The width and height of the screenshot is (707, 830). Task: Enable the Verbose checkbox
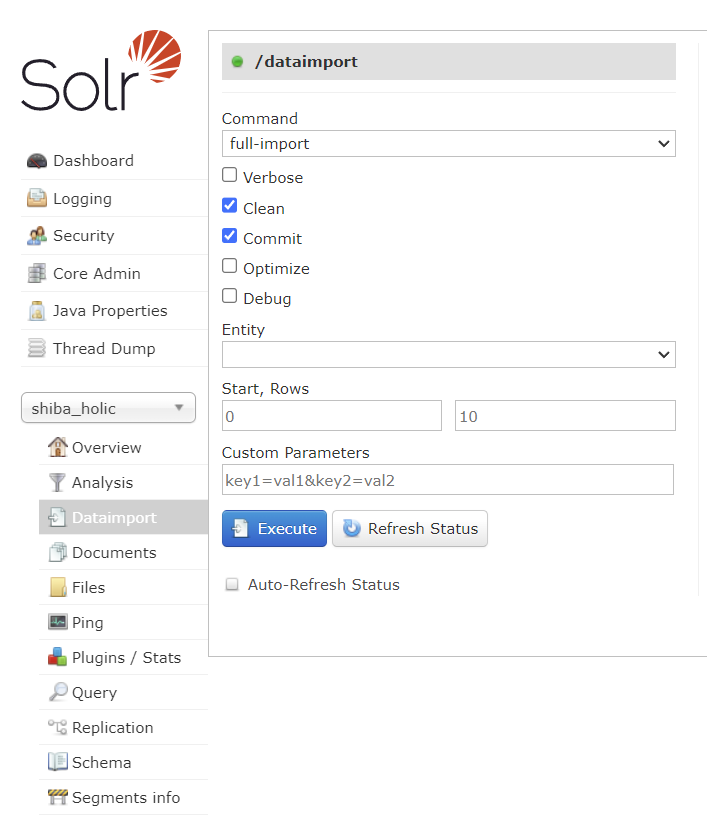coord(229,175)
